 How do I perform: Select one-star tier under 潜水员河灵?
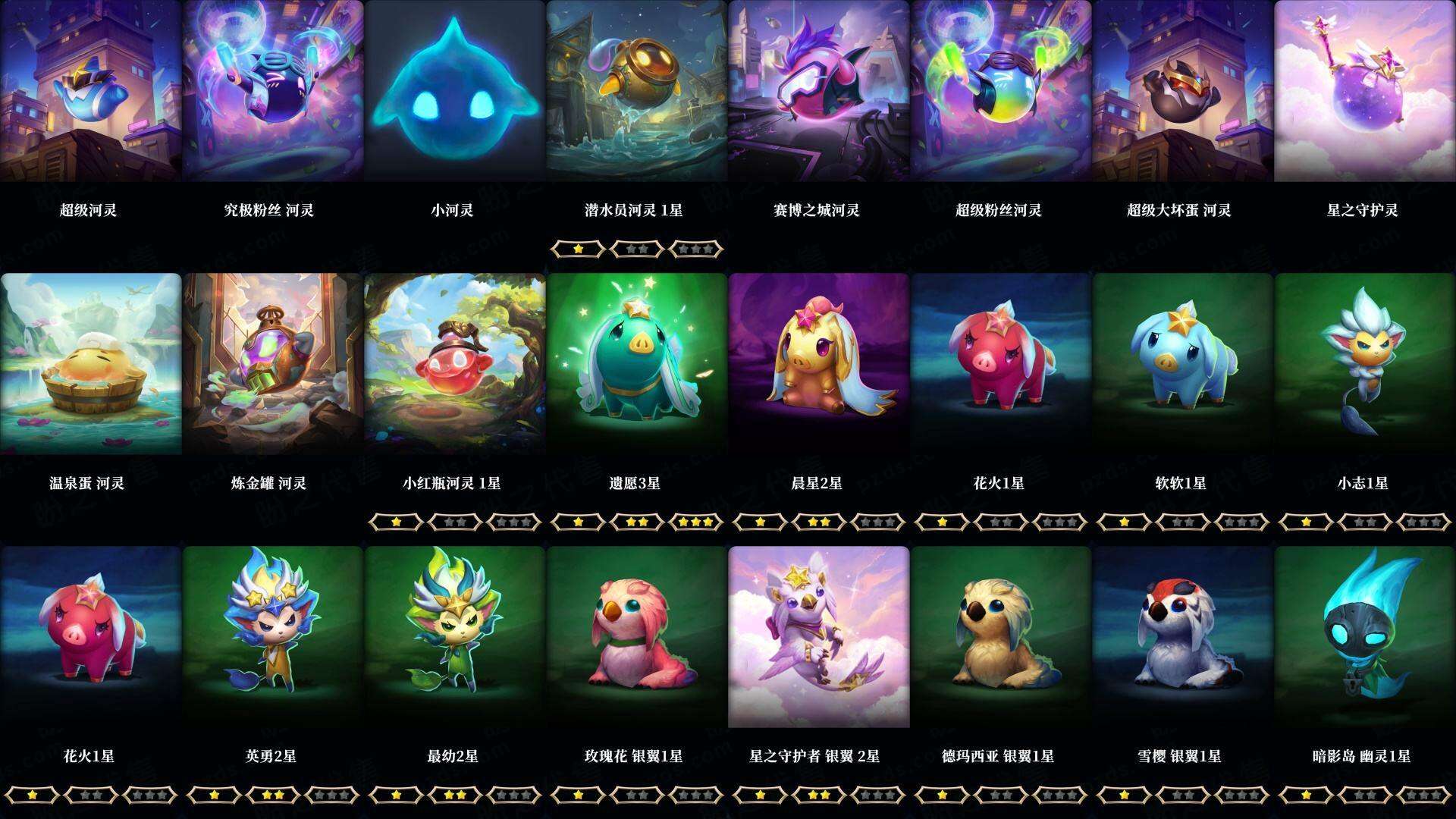click(578, 249)
